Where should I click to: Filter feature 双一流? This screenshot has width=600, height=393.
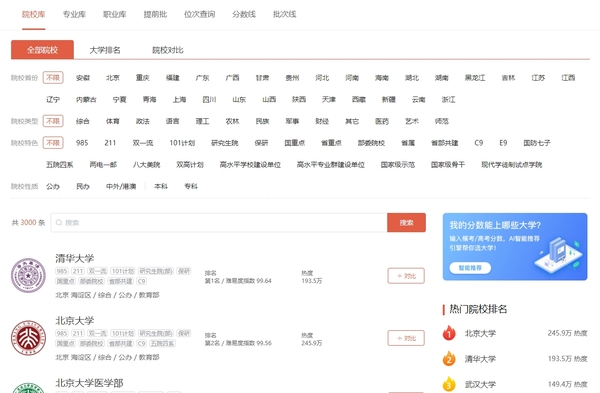(143, 143)
